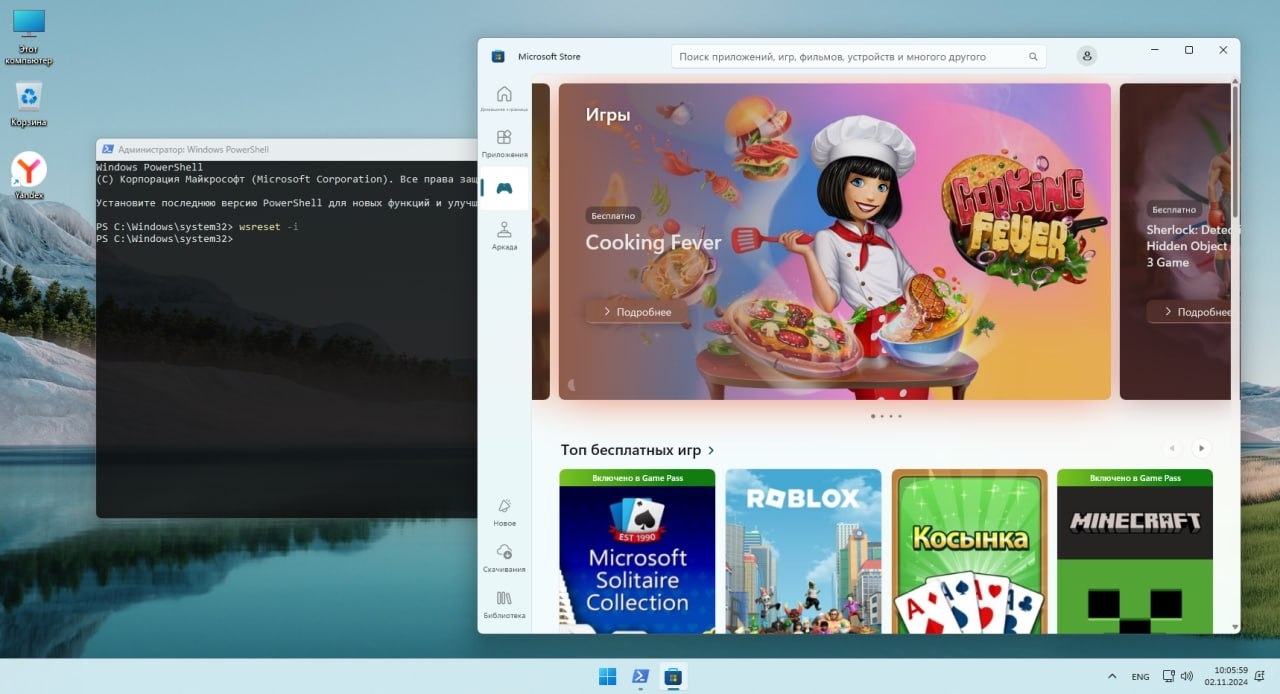Open network icon in system tray

click(1168, 677)
